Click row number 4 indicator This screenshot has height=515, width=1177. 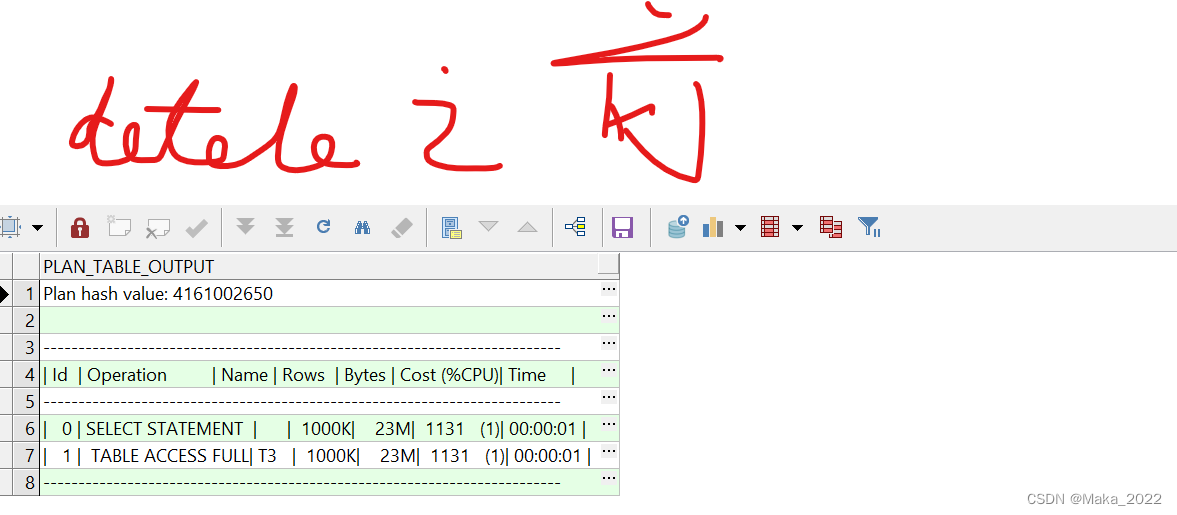click(26, 375)
